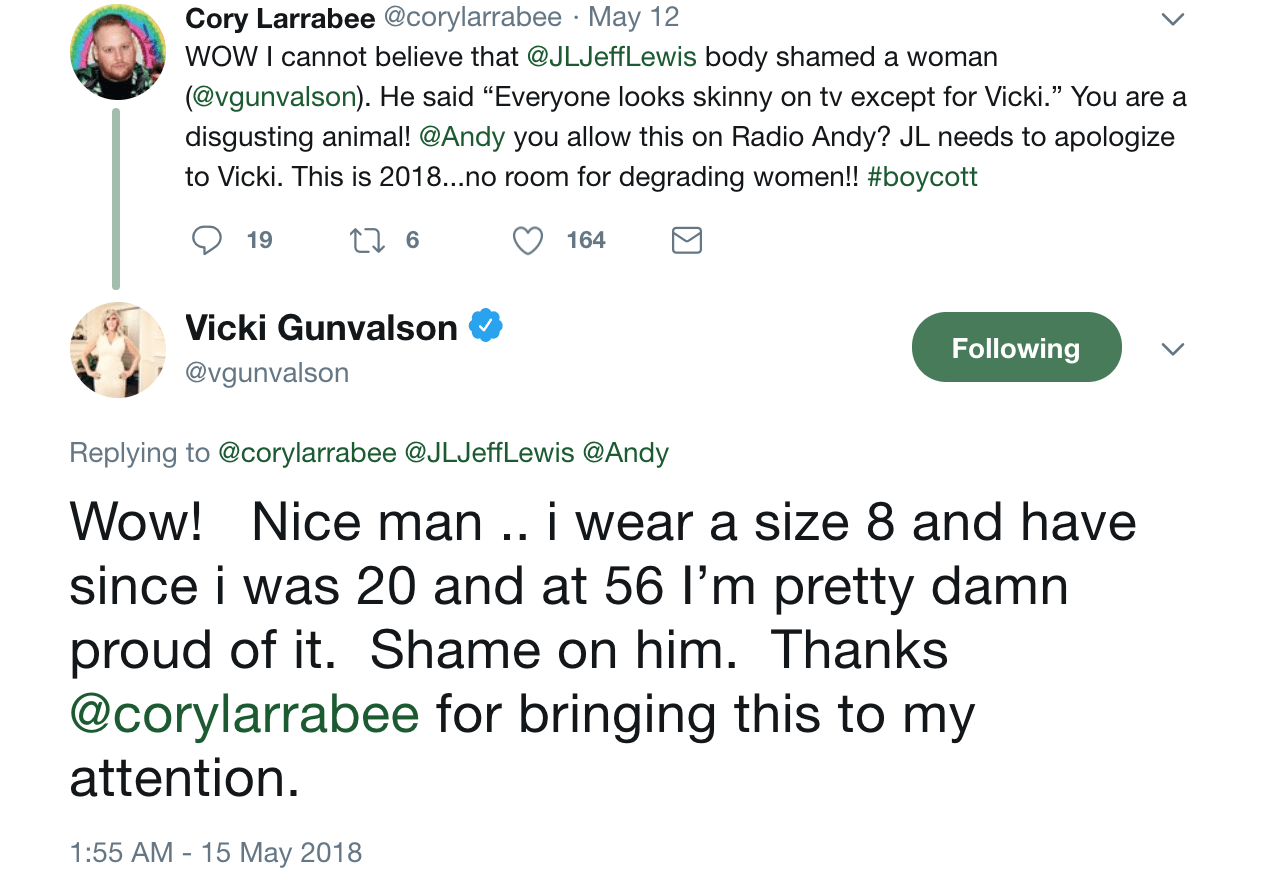Viewport: 1264px width, 882px height.
Task: Toggle the green Following button
Action: [1016, 347]
